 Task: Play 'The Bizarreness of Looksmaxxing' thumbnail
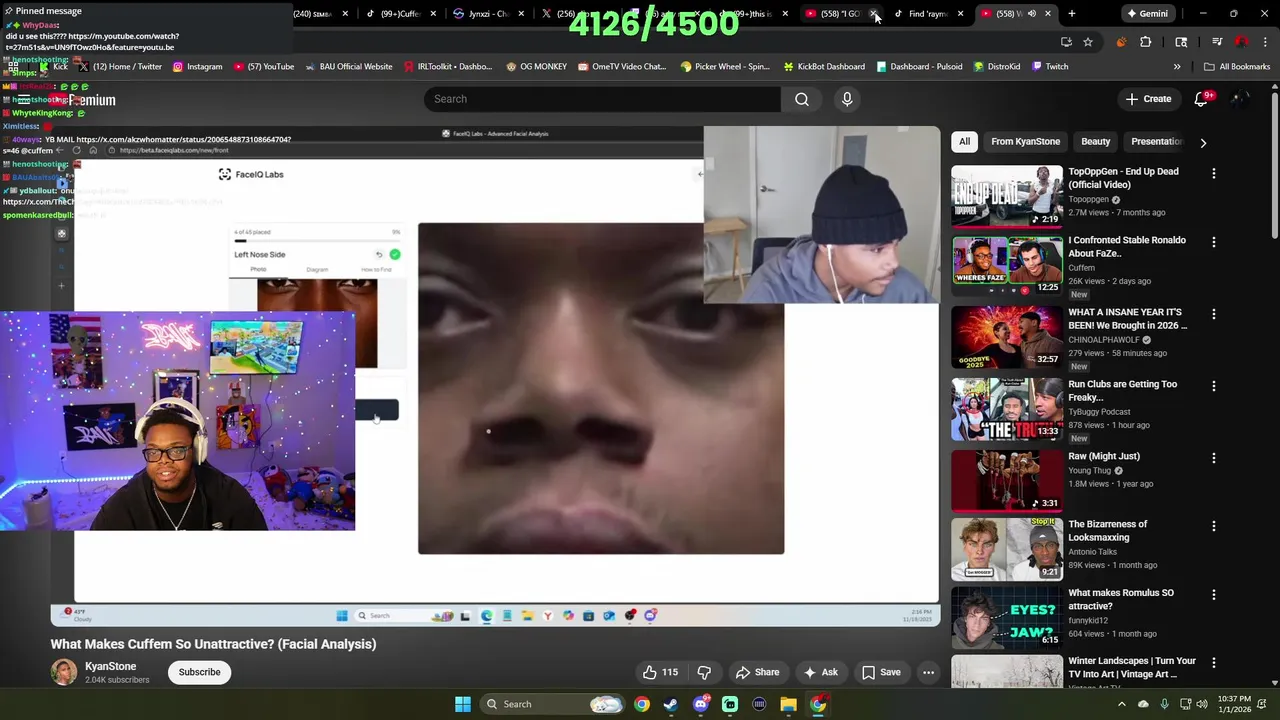[1006, 549]
